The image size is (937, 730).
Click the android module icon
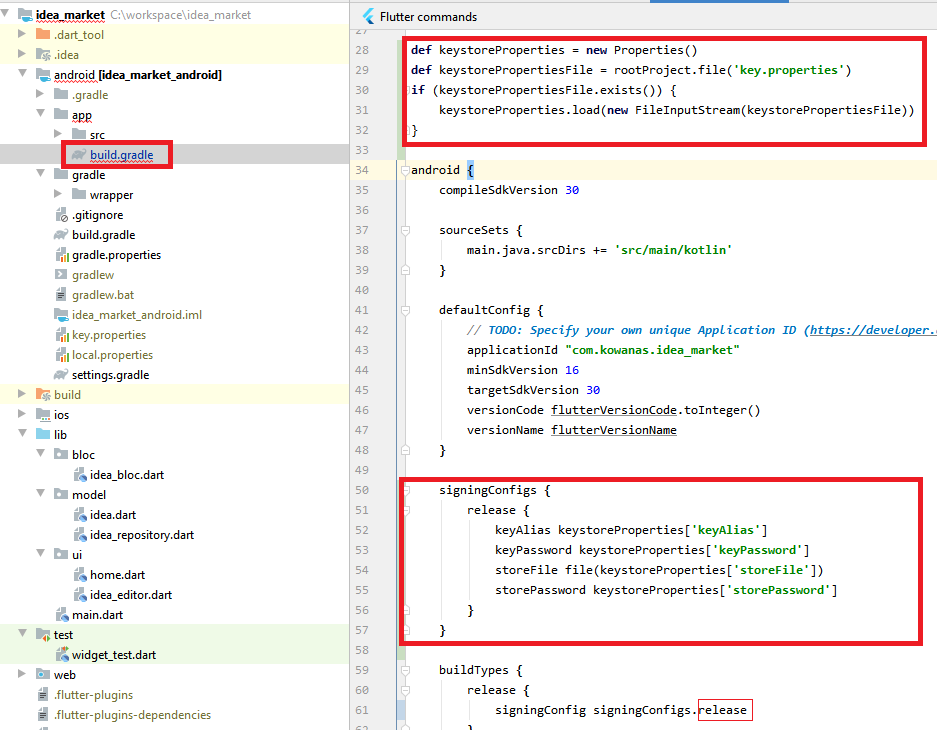43,75
